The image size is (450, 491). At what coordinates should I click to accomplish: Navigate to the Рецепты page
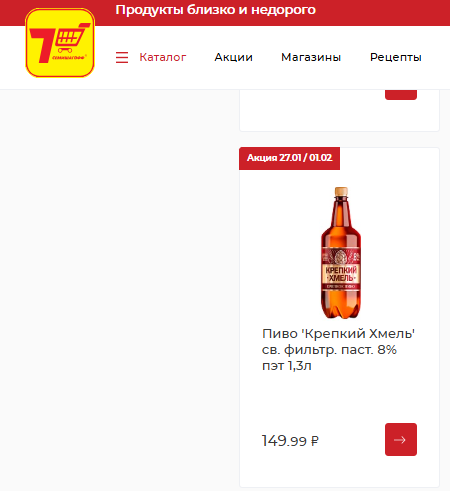[x=396, y=57]
